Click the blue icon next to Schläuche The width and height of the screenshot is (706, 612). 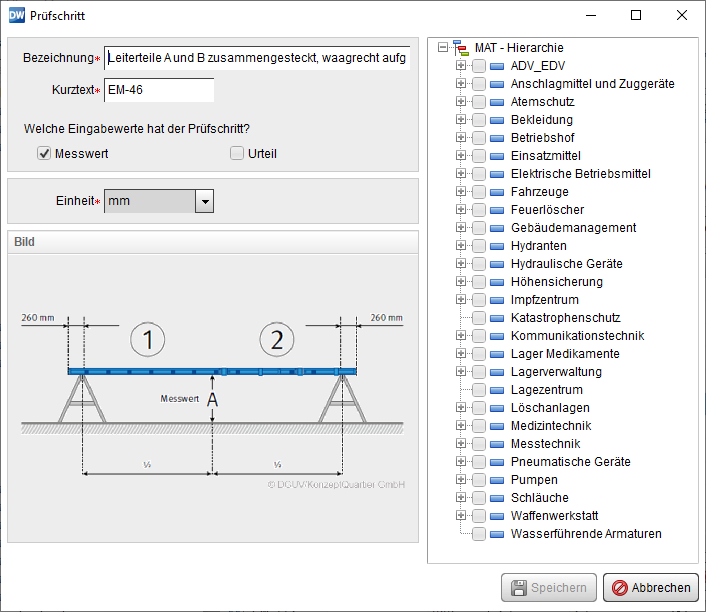click(x=498, y=498)
